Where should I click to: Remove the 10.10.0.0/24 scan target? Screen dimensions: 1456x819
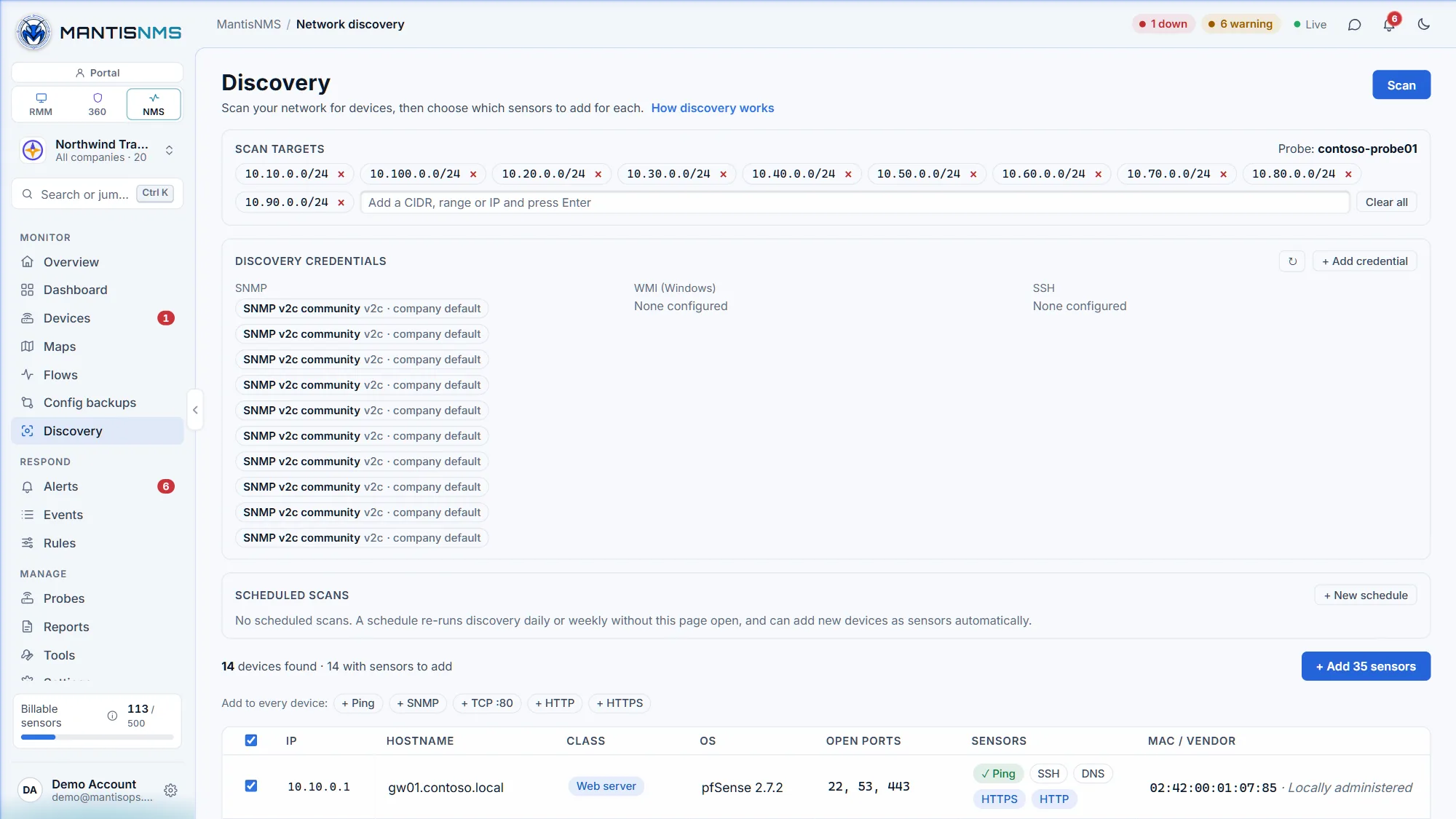[341, 174]
